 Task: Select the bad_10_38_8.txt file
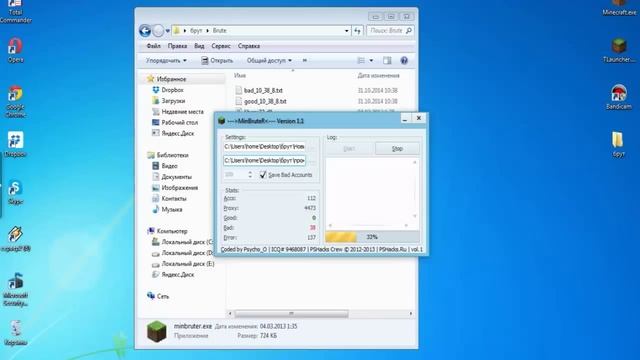258,90
